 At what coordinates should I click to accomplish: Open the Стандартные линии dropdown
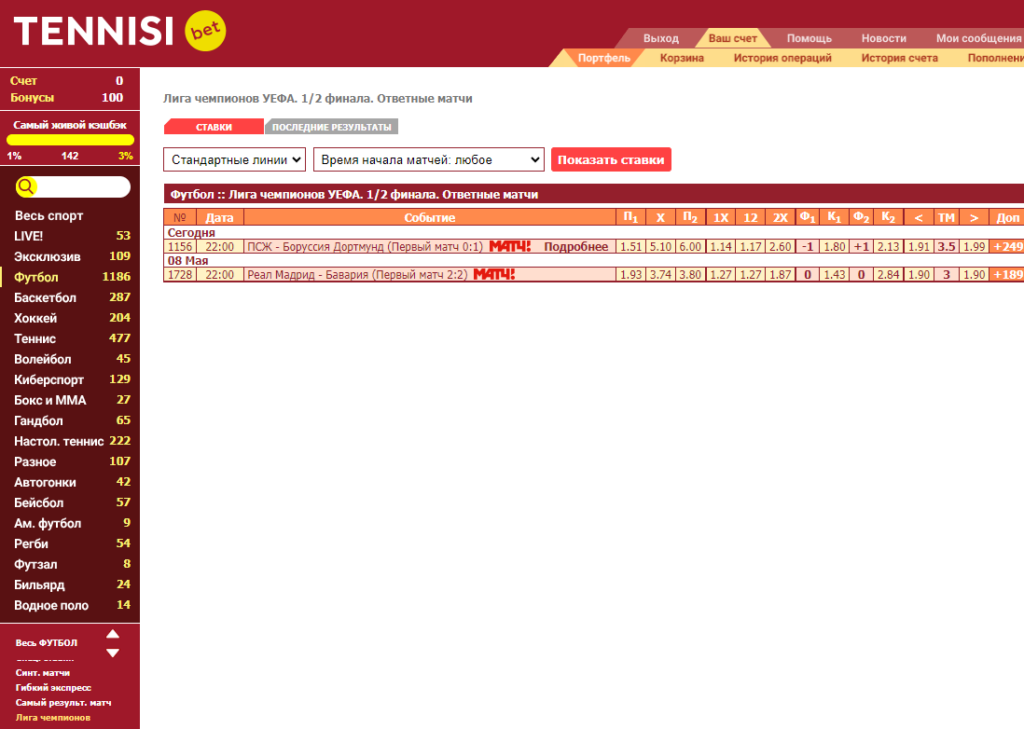click(234, 159)
